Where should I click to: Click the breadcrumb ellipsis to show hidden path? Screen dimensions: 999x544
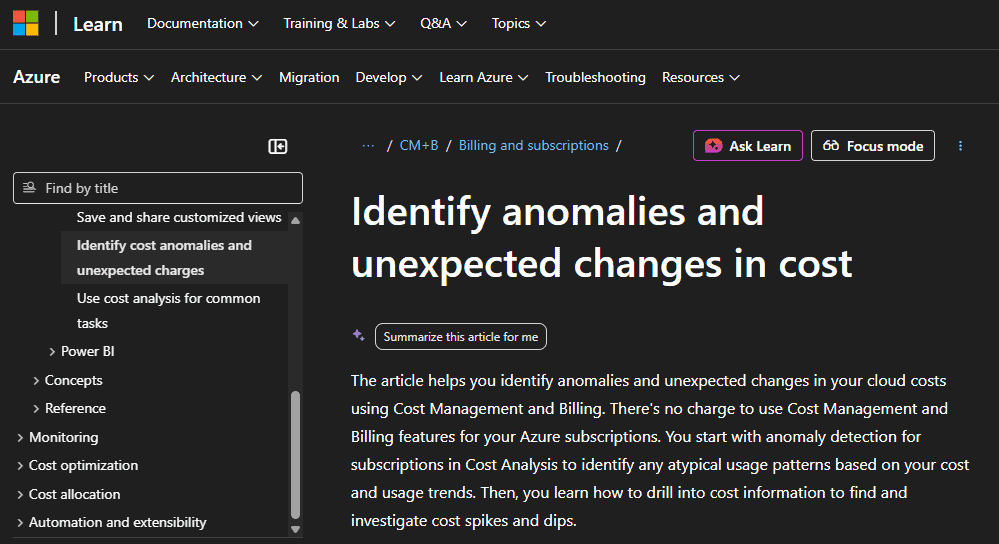point(368,146)
